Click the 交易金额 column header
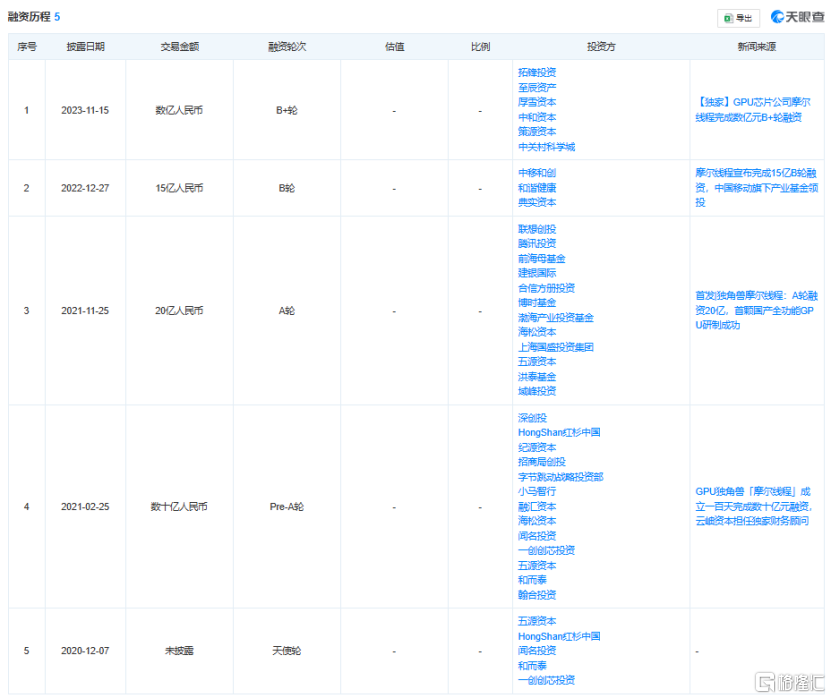 point(180,47)
